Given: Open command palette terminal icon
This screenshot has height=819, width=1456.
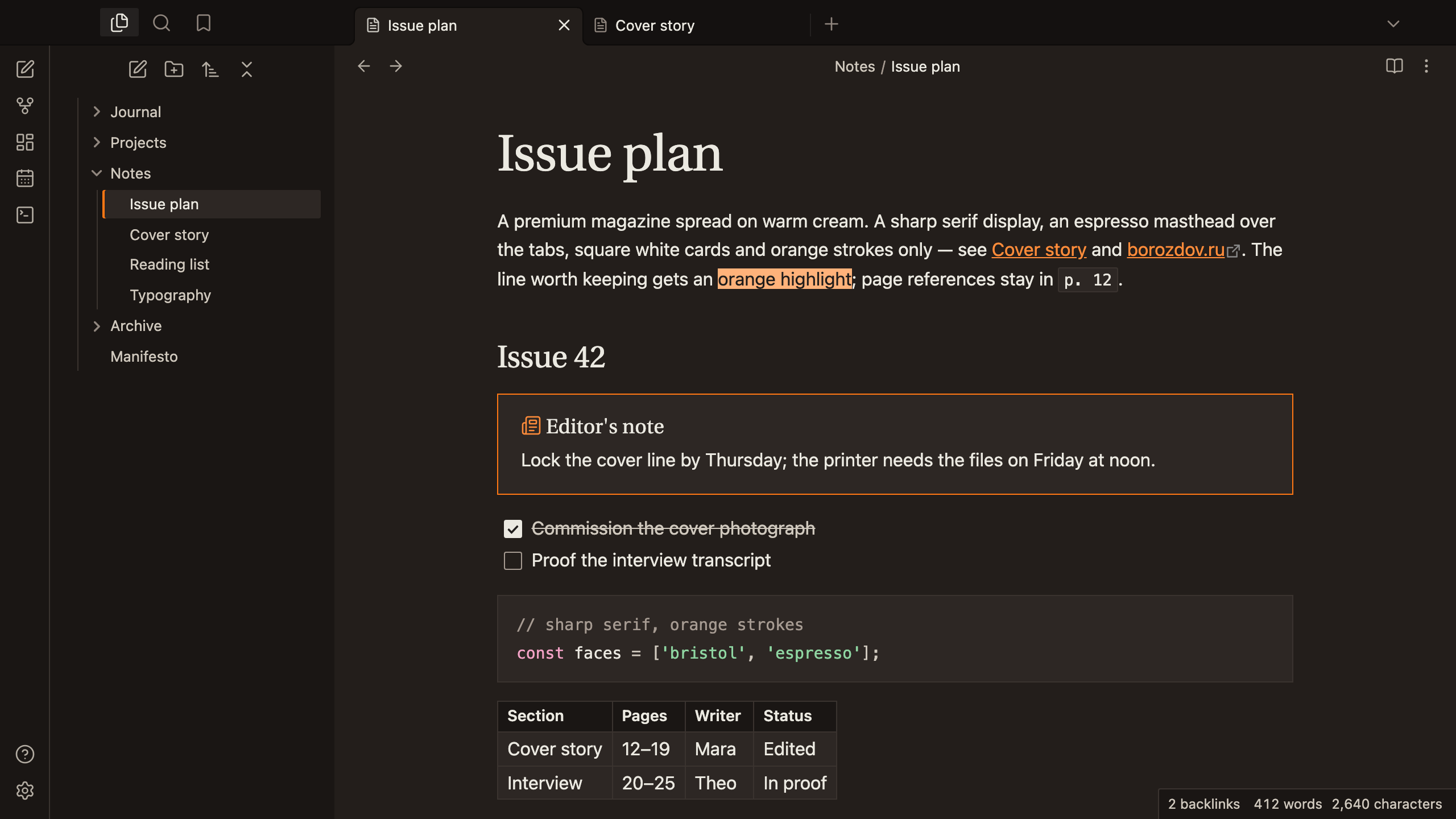Looking at the screenshot, I should click(25, 215).
